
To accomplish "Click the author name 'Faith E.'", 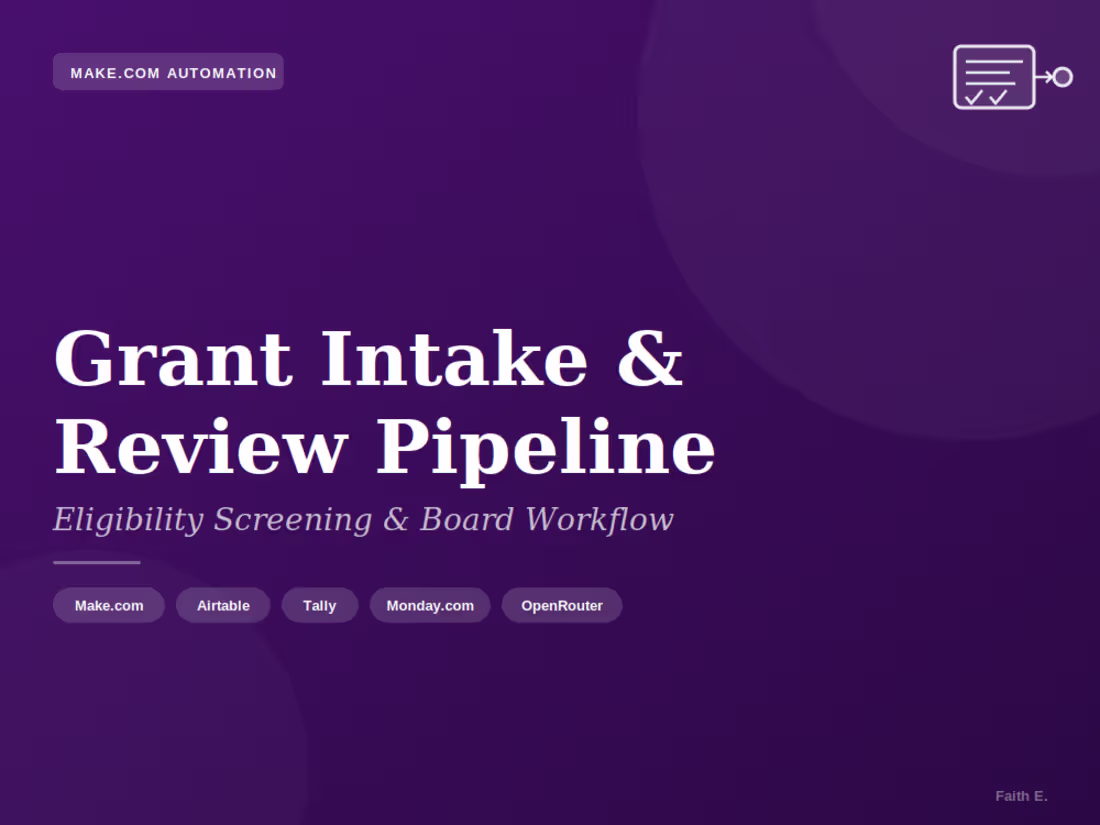I will (1021, 796).
